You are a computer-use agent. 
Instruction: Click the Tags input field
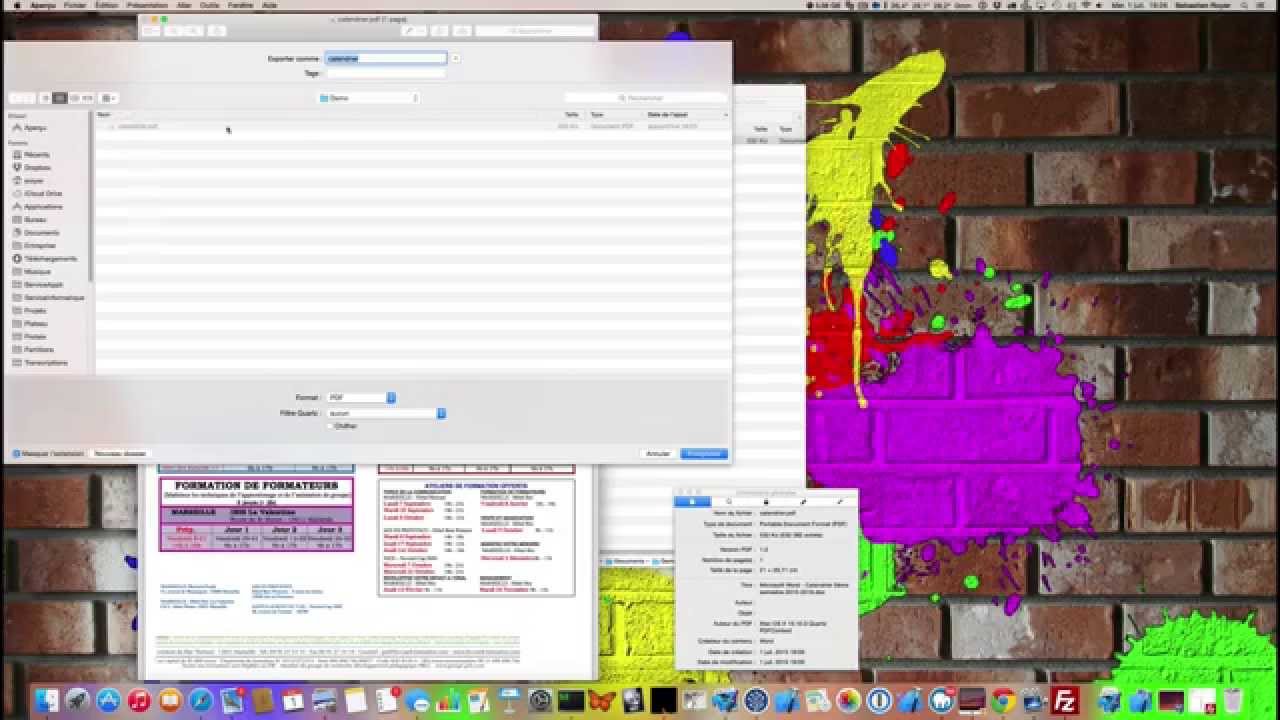386,73
